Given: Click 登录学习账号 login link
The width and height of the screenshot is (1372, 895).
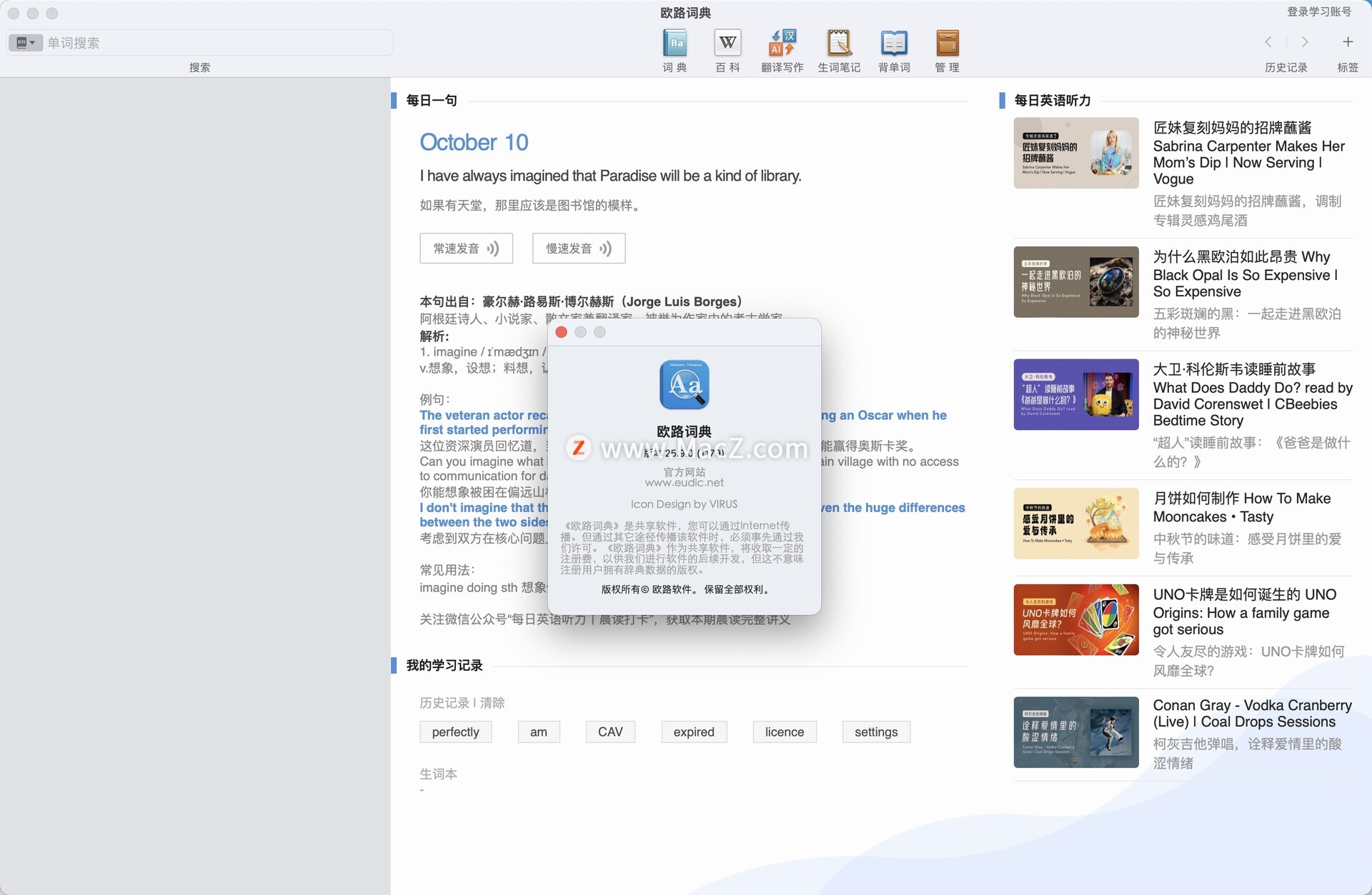Looking at the screenshot, I should tap(1319, 11).
